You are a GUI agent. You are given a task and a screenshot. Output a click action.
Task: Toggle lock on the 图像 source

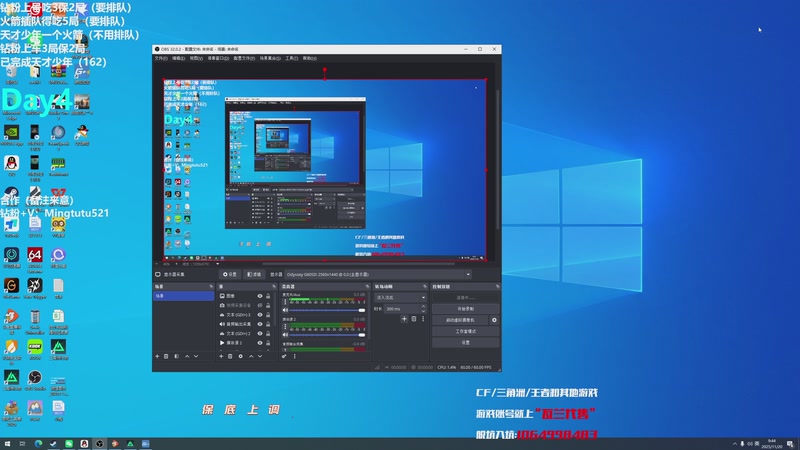click(268, 296)
